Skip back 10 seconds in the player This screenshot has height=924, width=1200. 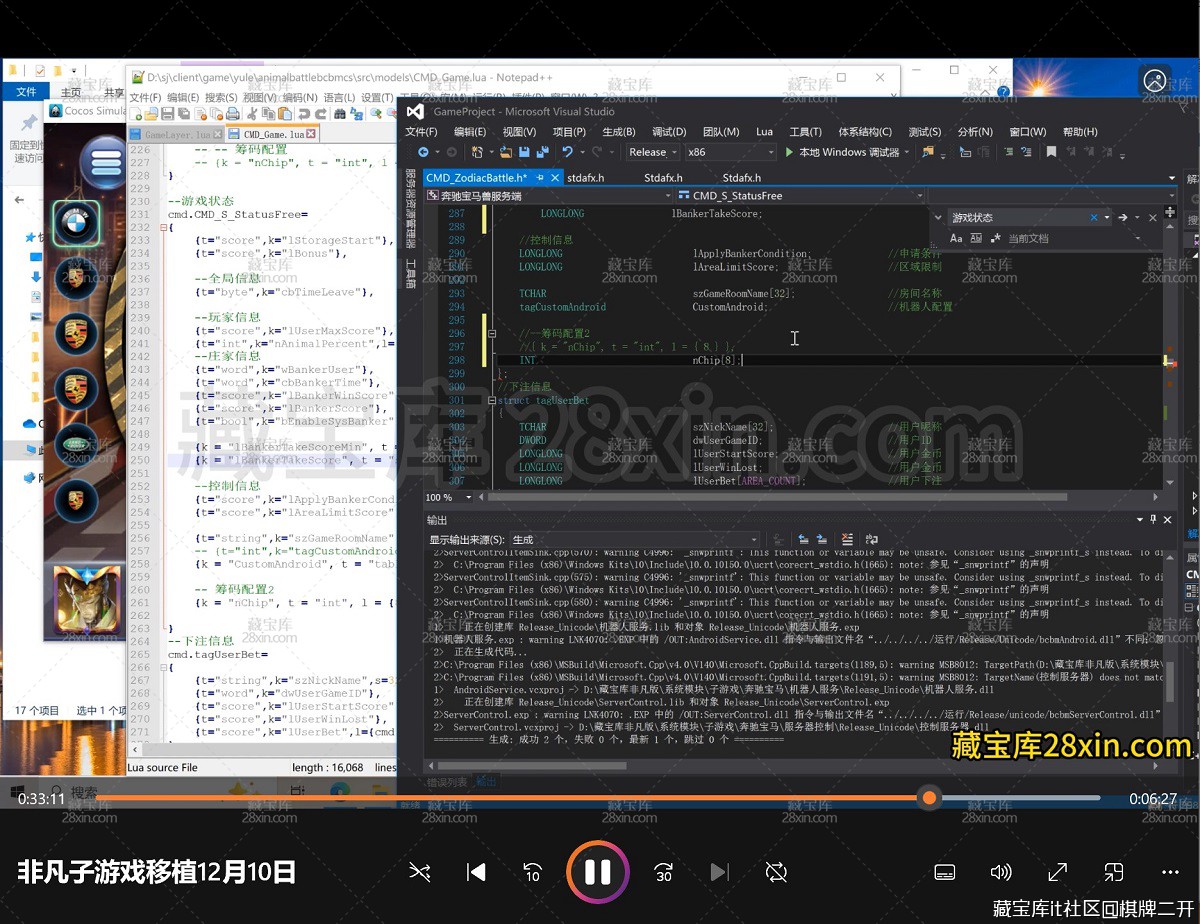(x=533, y=872)
